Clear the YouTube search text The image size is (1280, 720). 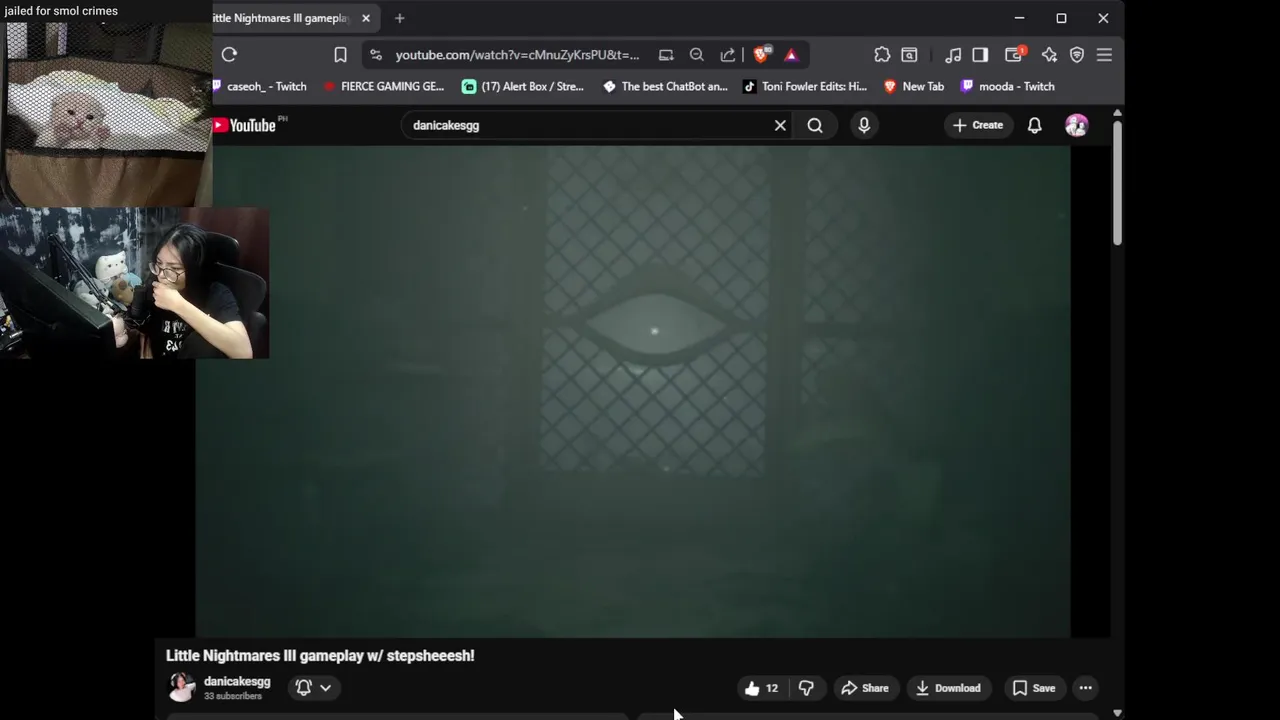[780, 125]
